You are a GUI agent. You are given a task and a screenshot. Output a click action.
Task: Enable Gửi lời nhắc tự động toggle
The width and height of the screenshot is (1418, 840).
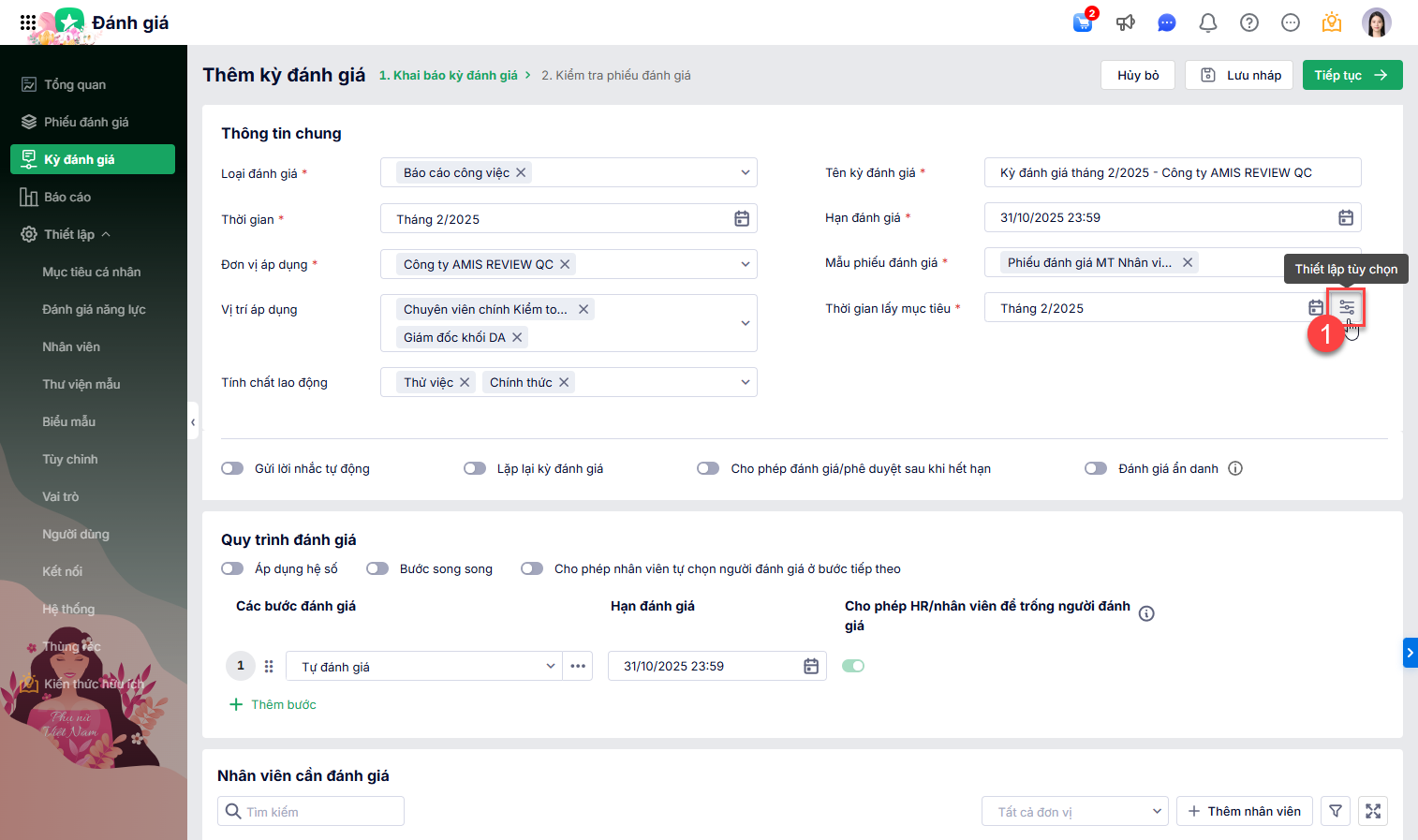[232, 468]
